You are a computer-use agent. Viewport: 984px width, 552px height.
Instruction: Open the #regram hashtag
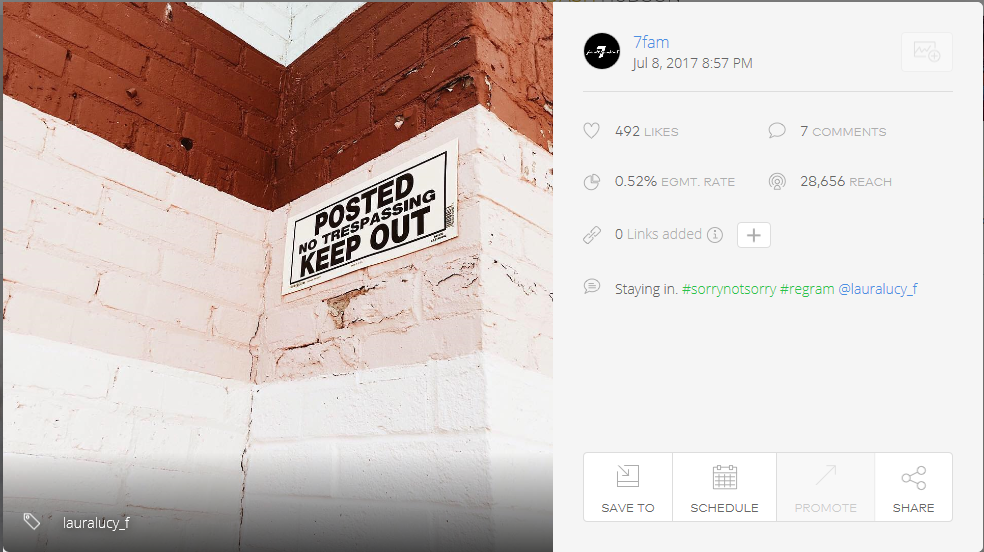pyautogui.click(x=807, y=289)
